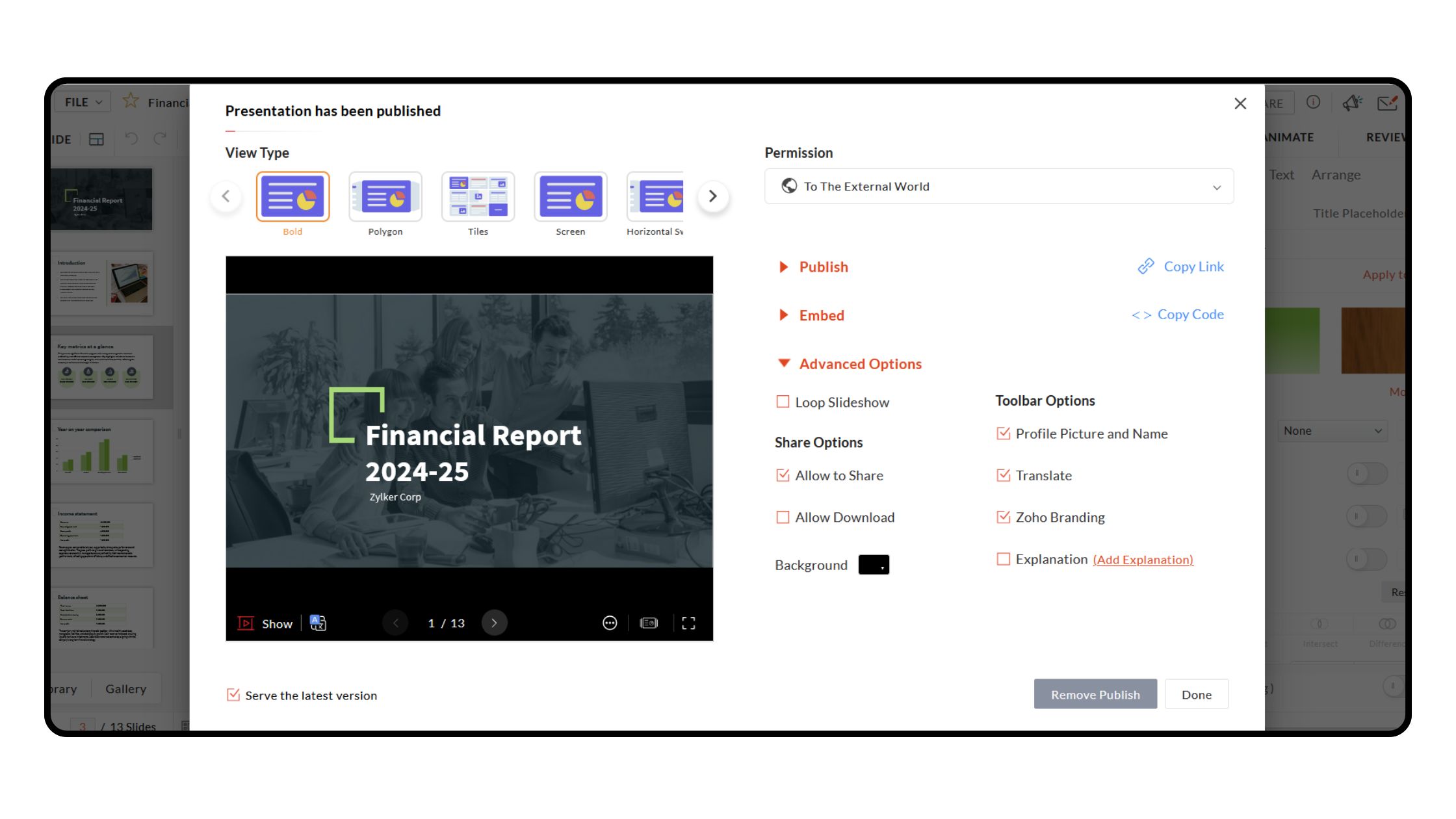The height and width of the screenshot is (819, 1456).
Task: Click the Show slideshow icon in preview
Action: coord(246,623)
